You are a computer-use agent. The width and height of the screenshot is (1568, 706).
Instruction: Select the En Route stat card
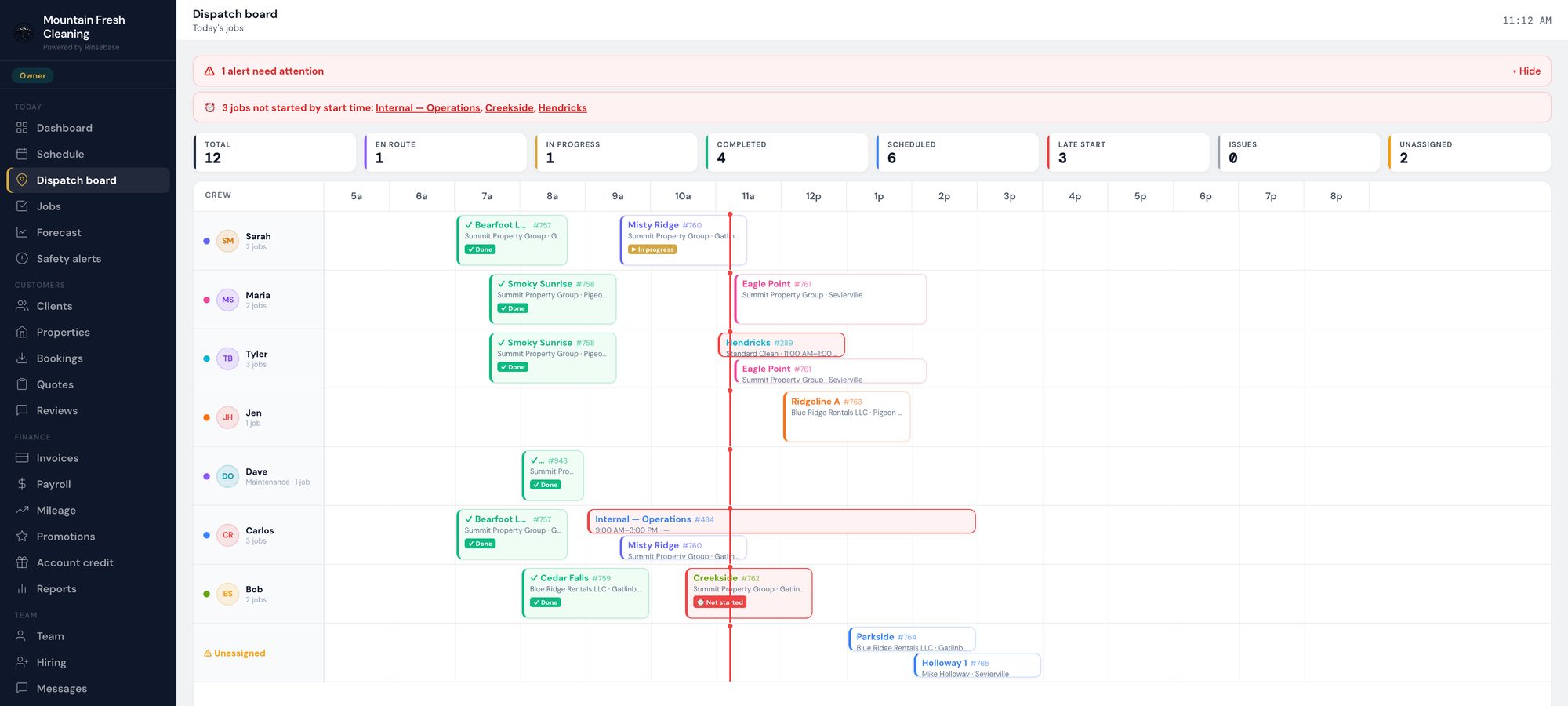pyautogui.click(x=445, y=152)
